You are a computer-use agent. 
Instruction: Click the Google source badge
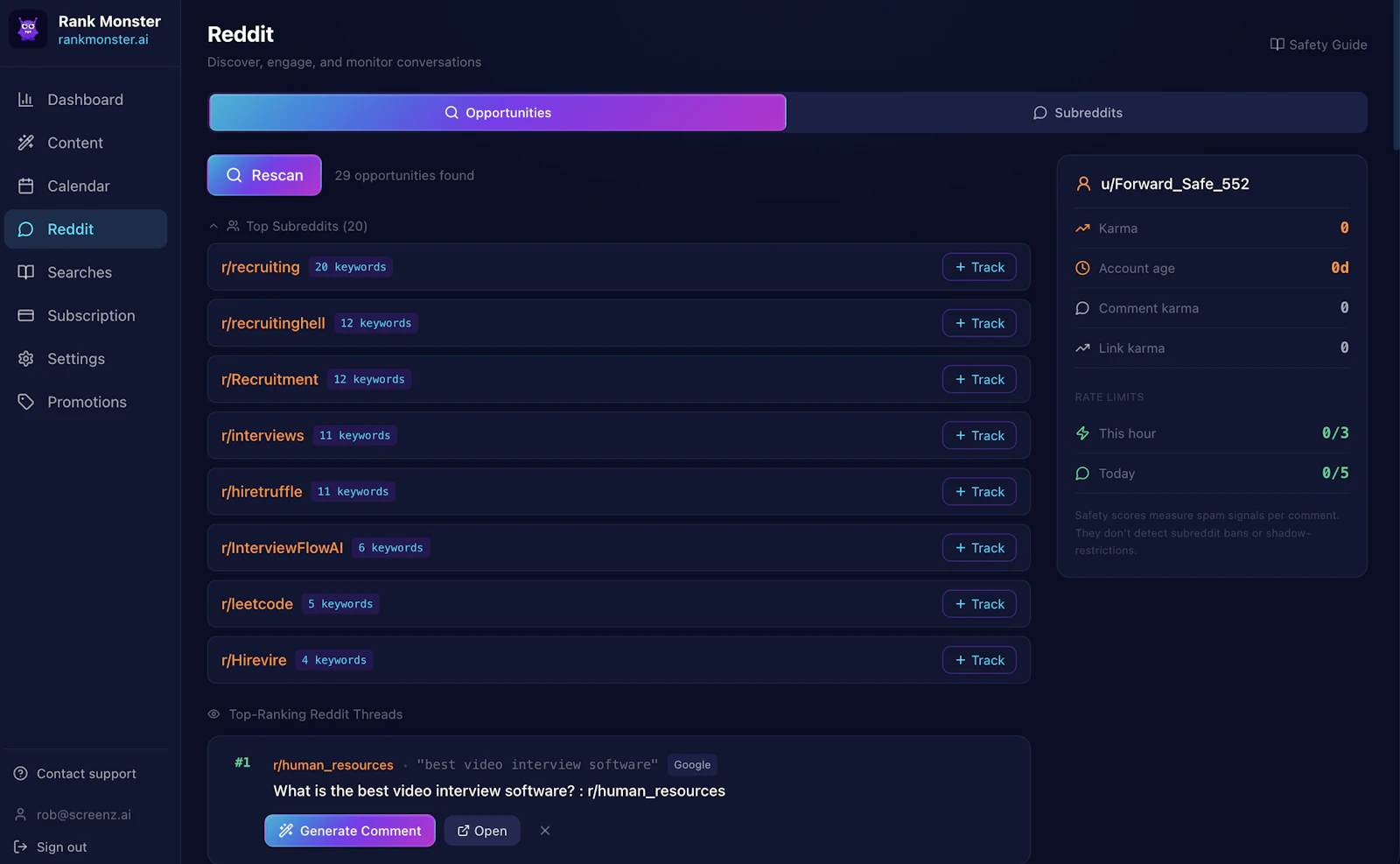click(692, 765)
